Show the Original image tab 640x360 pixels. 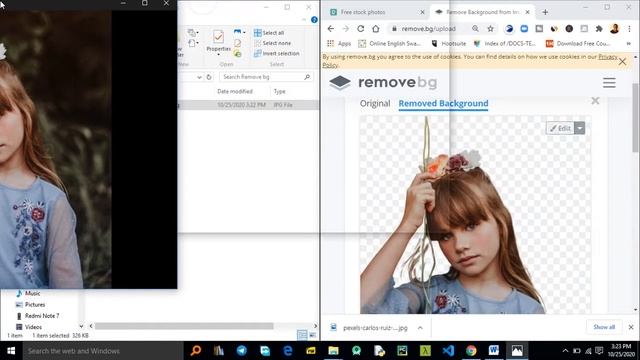pyautogui.click(x=375, y=104)
